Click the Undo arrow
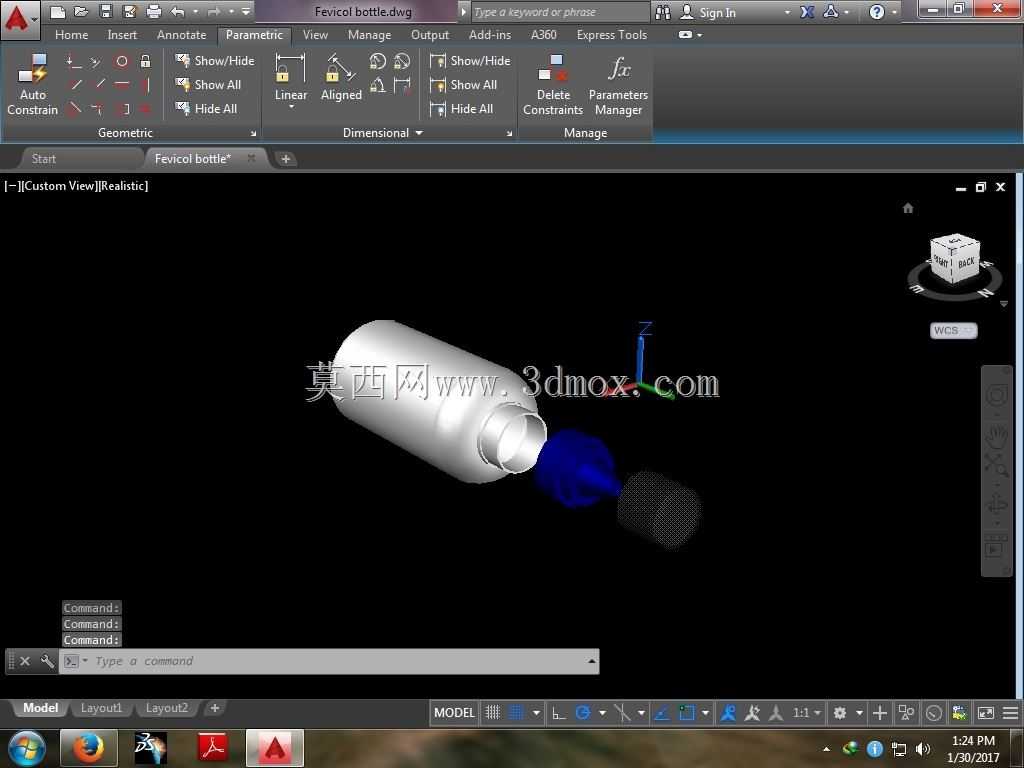1024x768 pixels. pyautogui.click(x=178, y=11)
